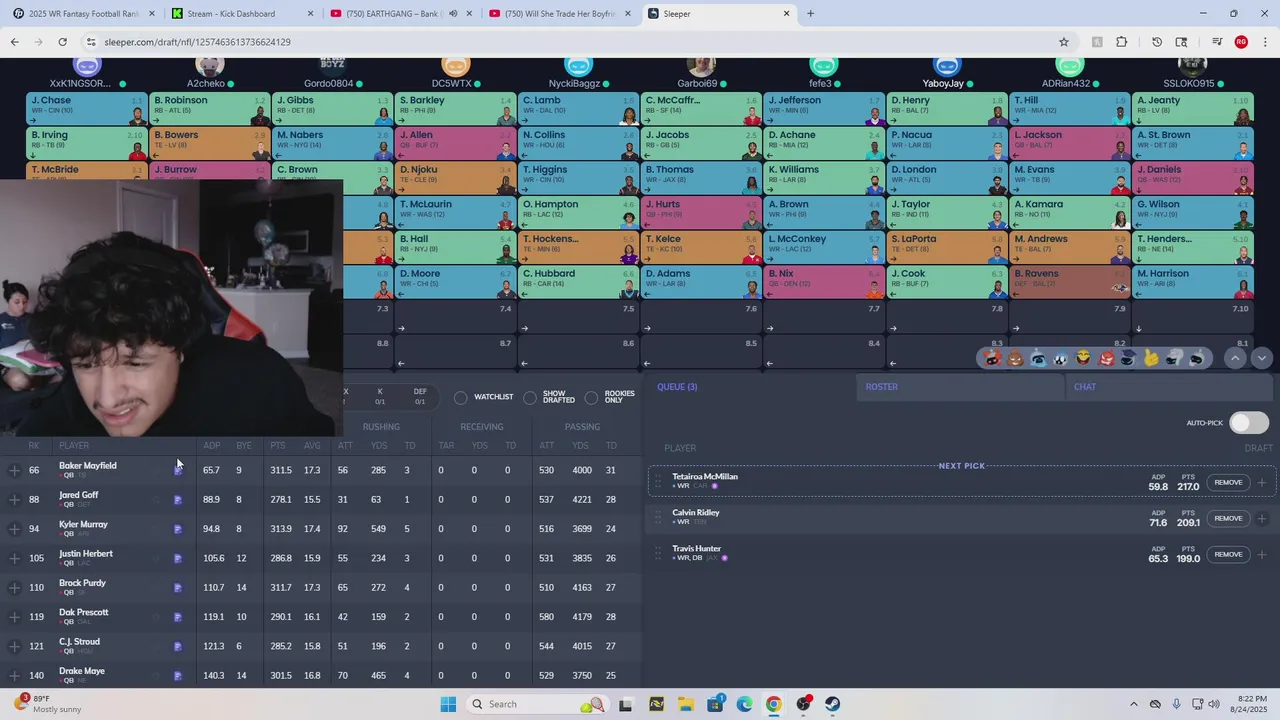This screenshot has height=720, width=1280.
Task: Collapse draft board with up chevron
Action: coord(1236,358)
